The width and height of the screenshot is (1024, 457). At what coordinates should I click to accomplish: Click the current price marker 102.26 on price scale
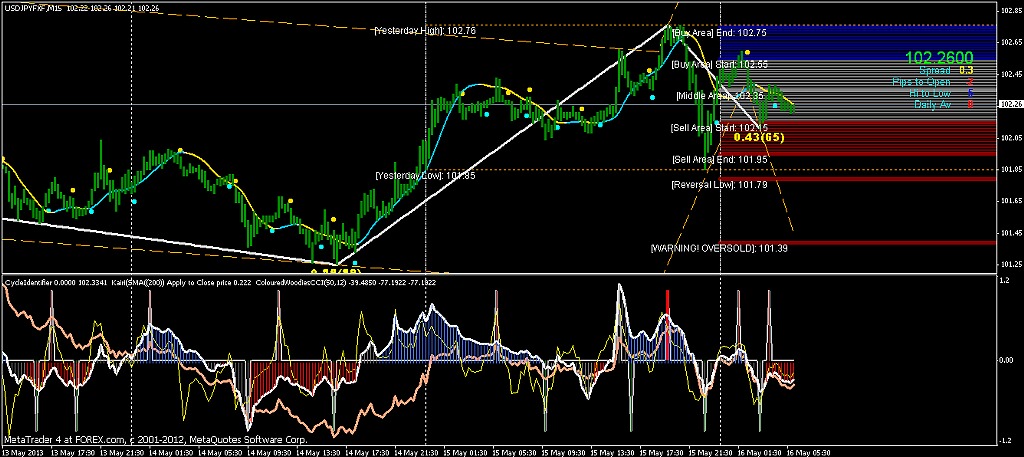click(1010, 104)
